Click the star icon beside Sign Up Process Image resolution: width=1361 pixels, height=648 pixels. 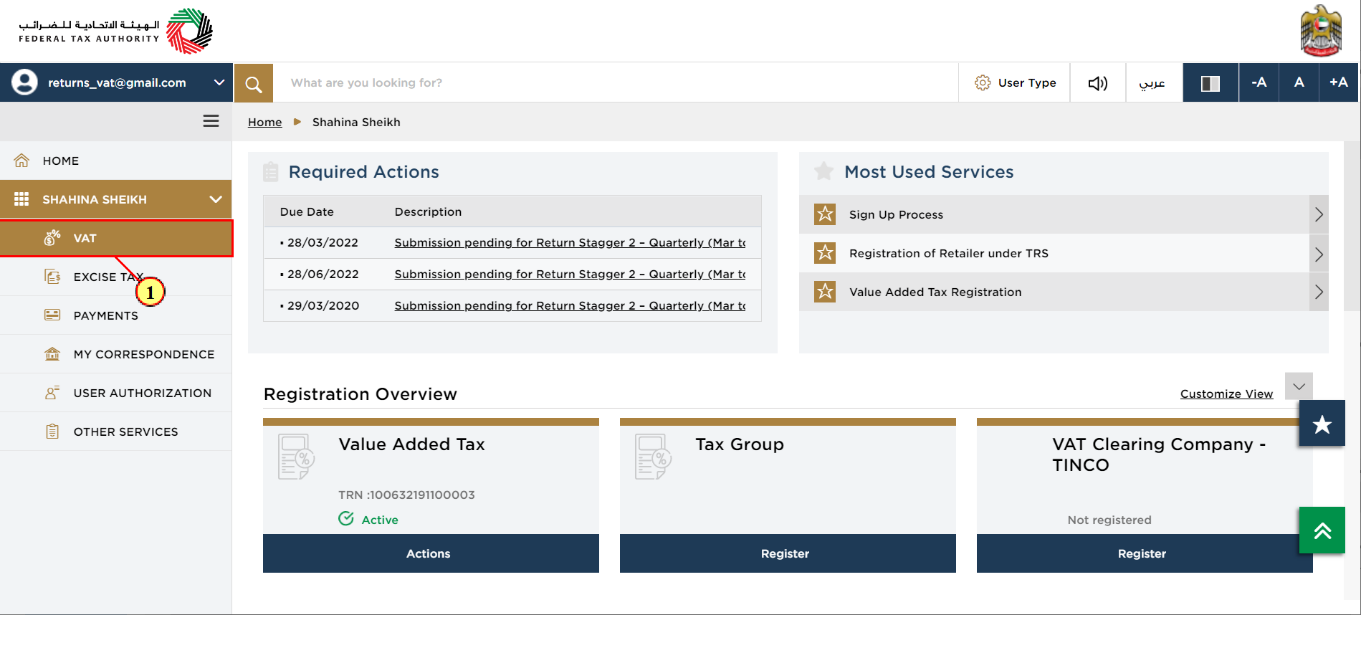825,214
